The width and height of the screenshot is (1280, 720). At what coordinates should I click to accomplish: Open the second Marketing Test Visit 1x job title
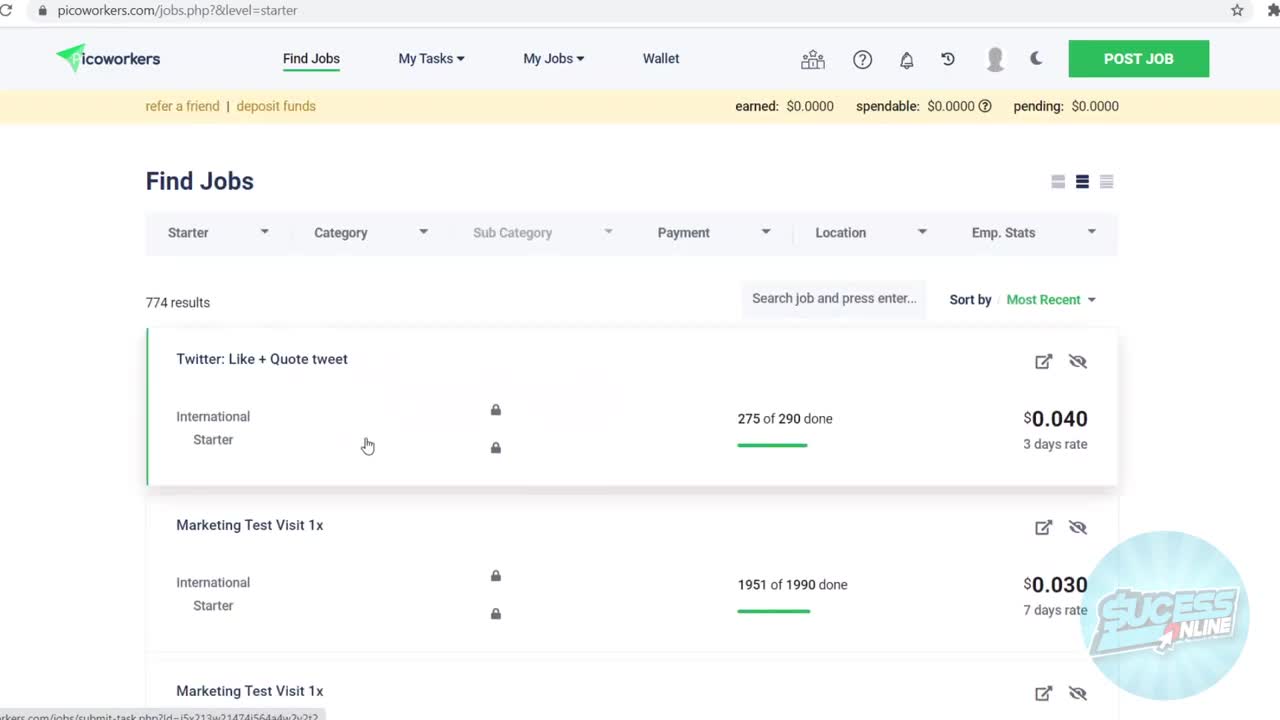(250, 691)
